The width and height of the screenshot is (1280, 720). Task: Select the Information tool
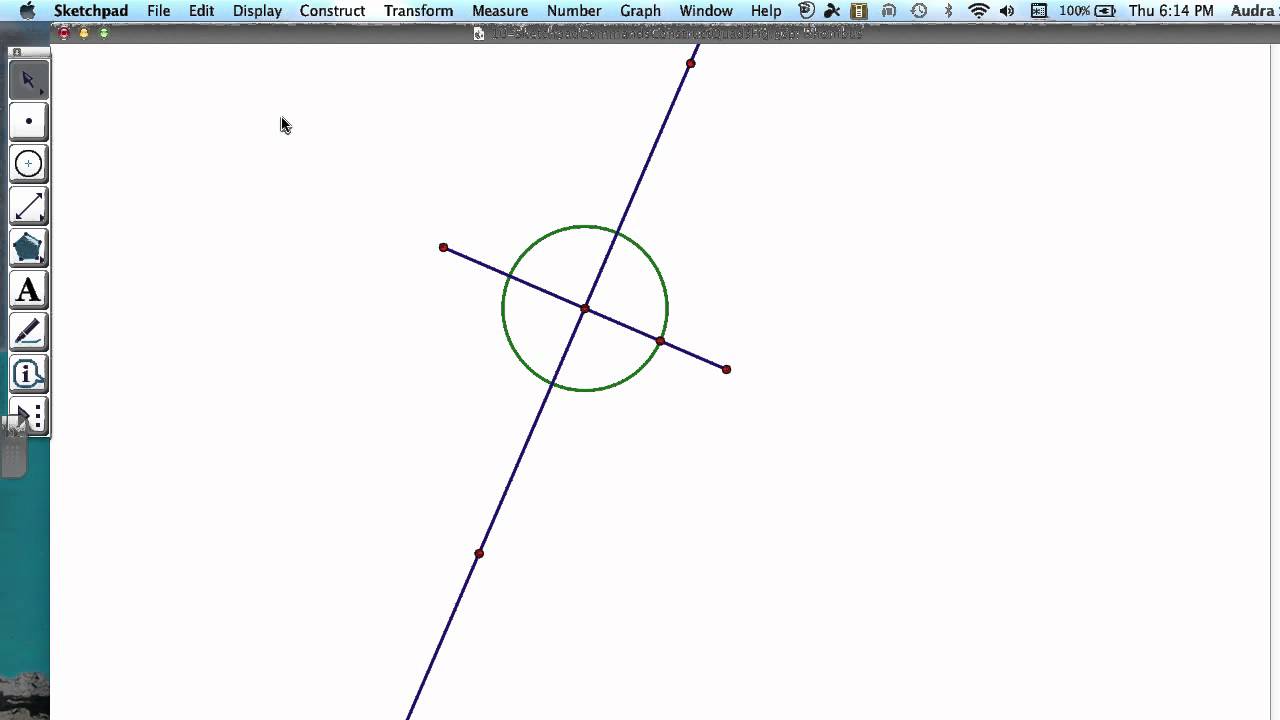click(x=28, y=374)
